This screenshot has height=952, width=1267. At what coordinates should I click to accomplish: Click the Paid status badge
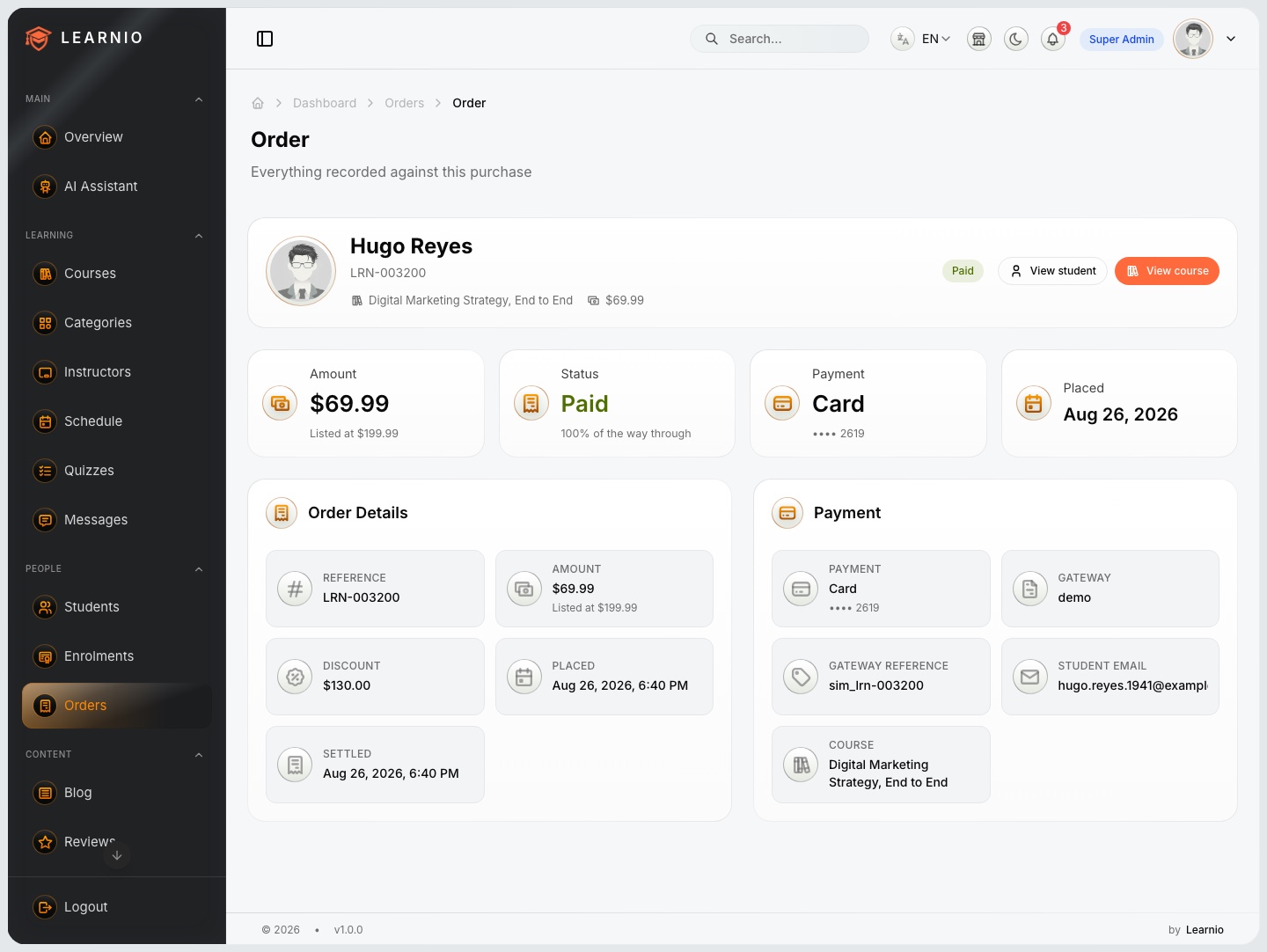coord(963,271)
